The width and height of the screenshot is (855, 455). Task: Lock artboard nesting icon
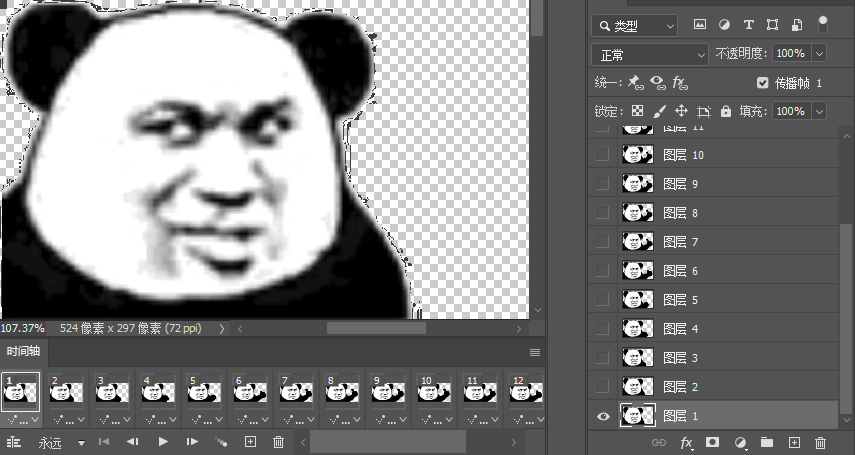pos(703,112)
